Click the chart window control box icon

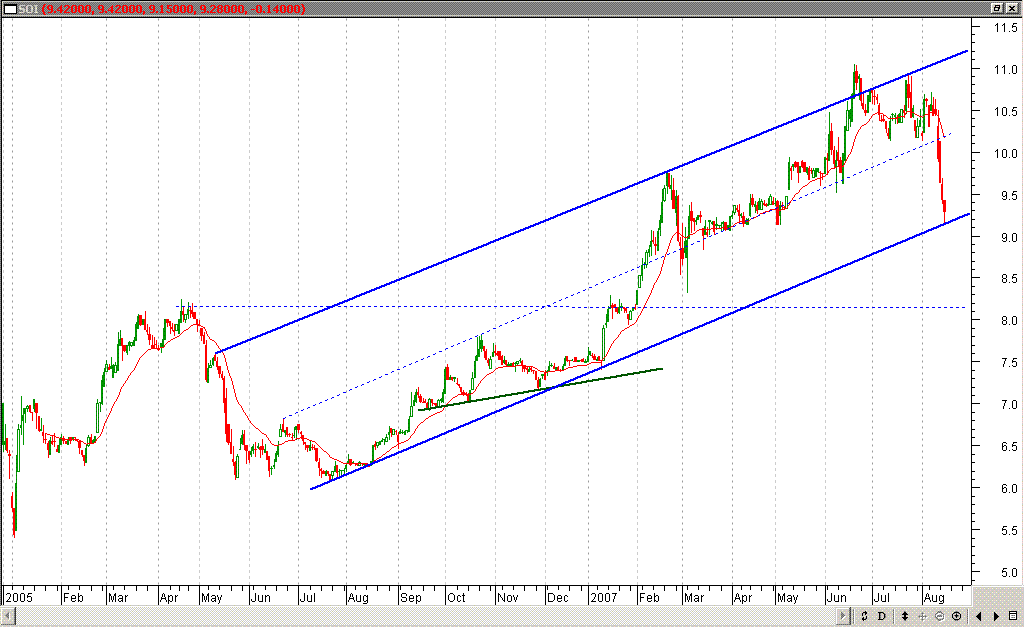(10, 8)
